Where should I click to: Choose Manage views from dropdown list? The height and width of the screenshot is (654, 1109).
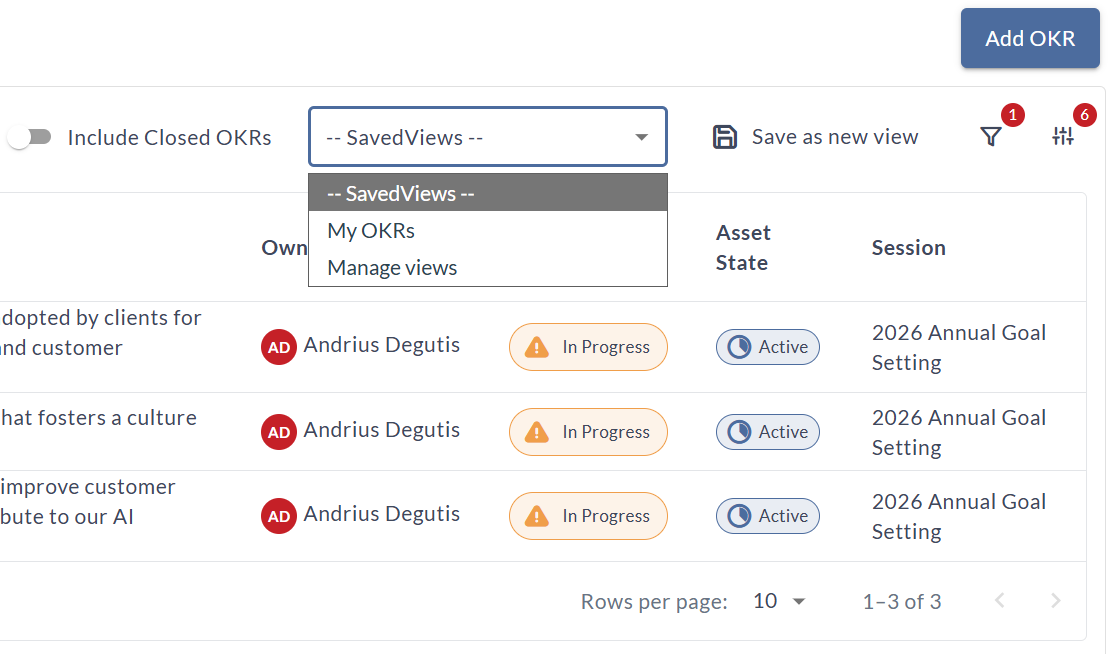(392, 268)
